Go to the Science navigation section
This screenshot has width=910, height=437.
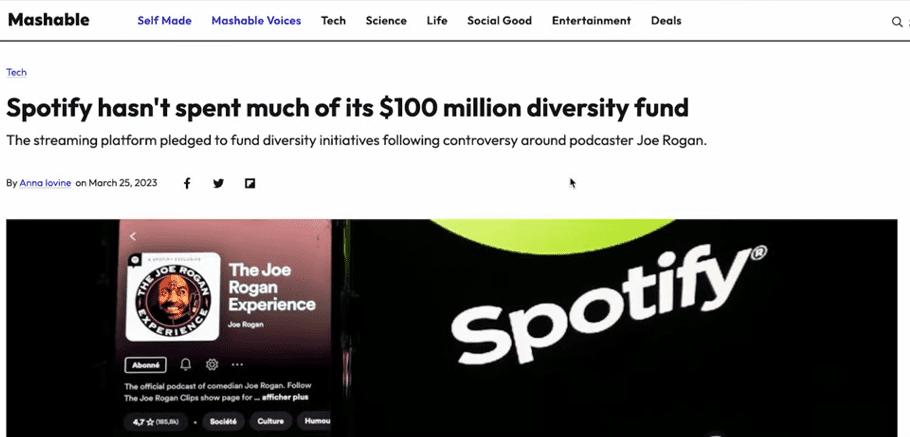pos(386,21)
